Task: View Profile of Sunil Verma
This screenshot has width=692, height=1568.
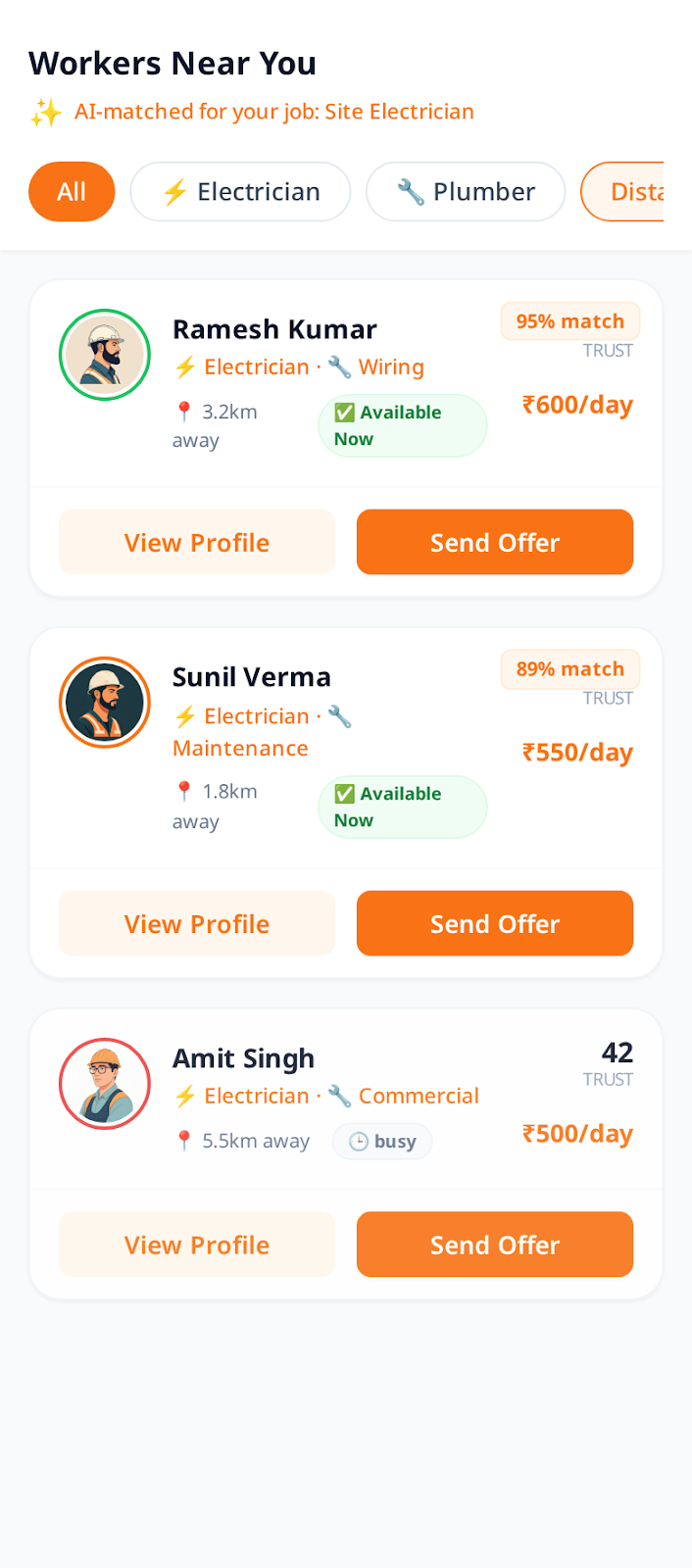Action: [x=197, y=923]
